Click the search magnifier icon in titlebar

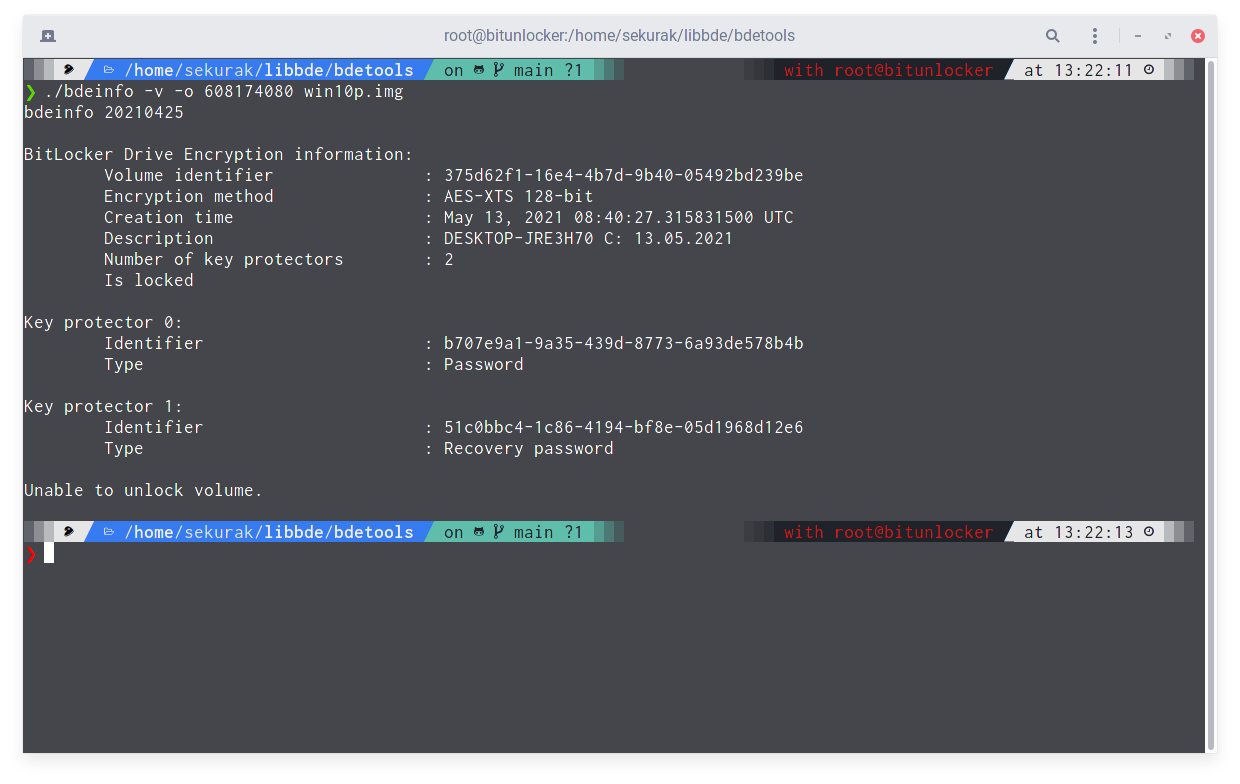(1053, 36)
